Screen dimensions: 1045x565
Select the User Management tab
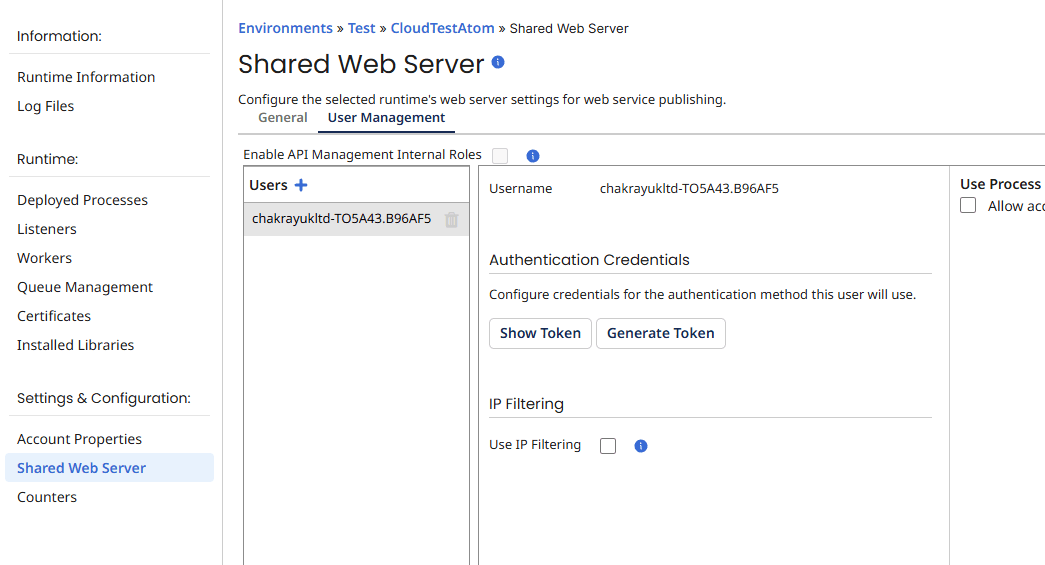[386, 118]
